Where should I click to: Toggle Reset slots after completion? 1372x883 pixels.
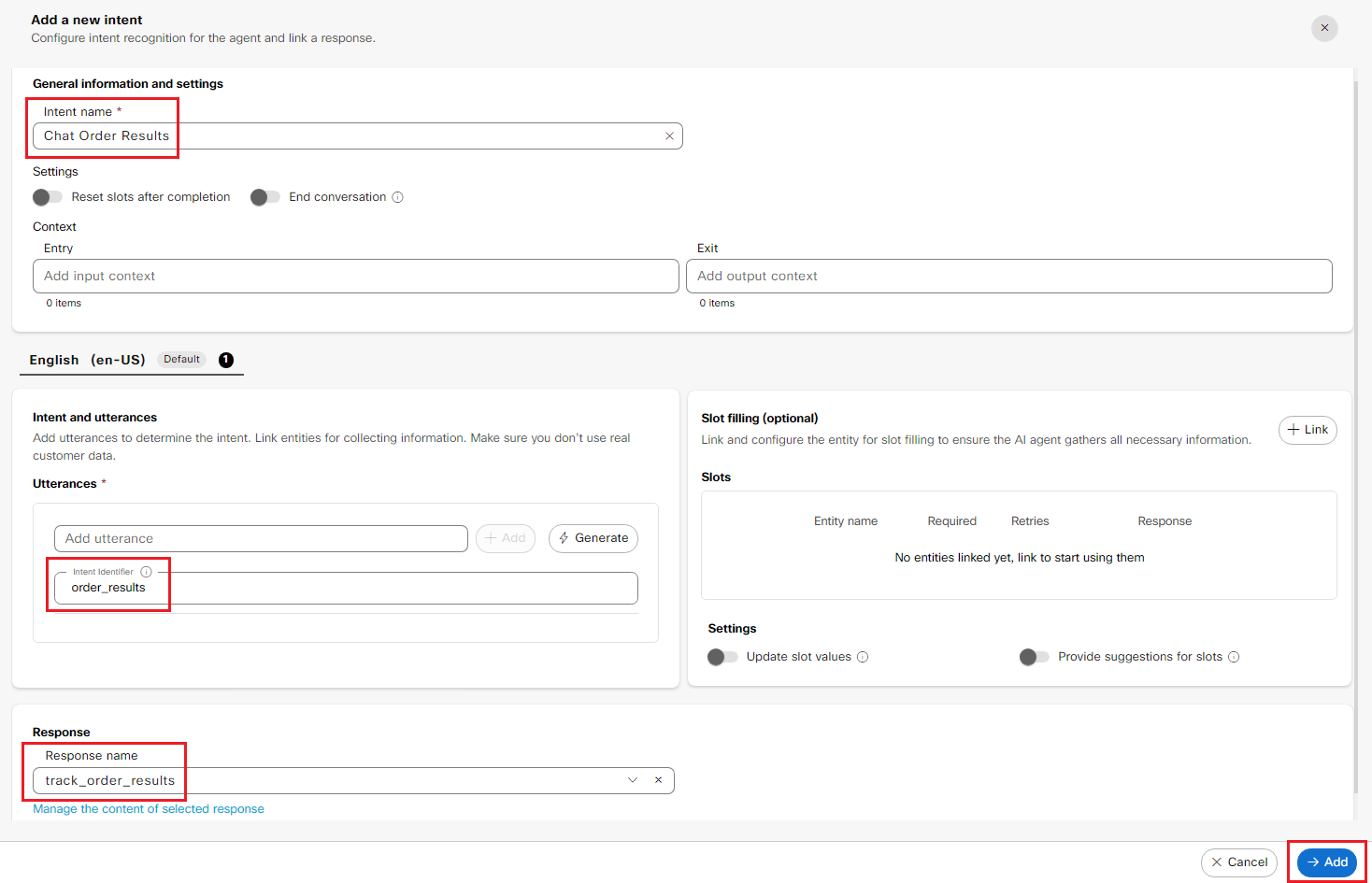click(x=48, y=197)
